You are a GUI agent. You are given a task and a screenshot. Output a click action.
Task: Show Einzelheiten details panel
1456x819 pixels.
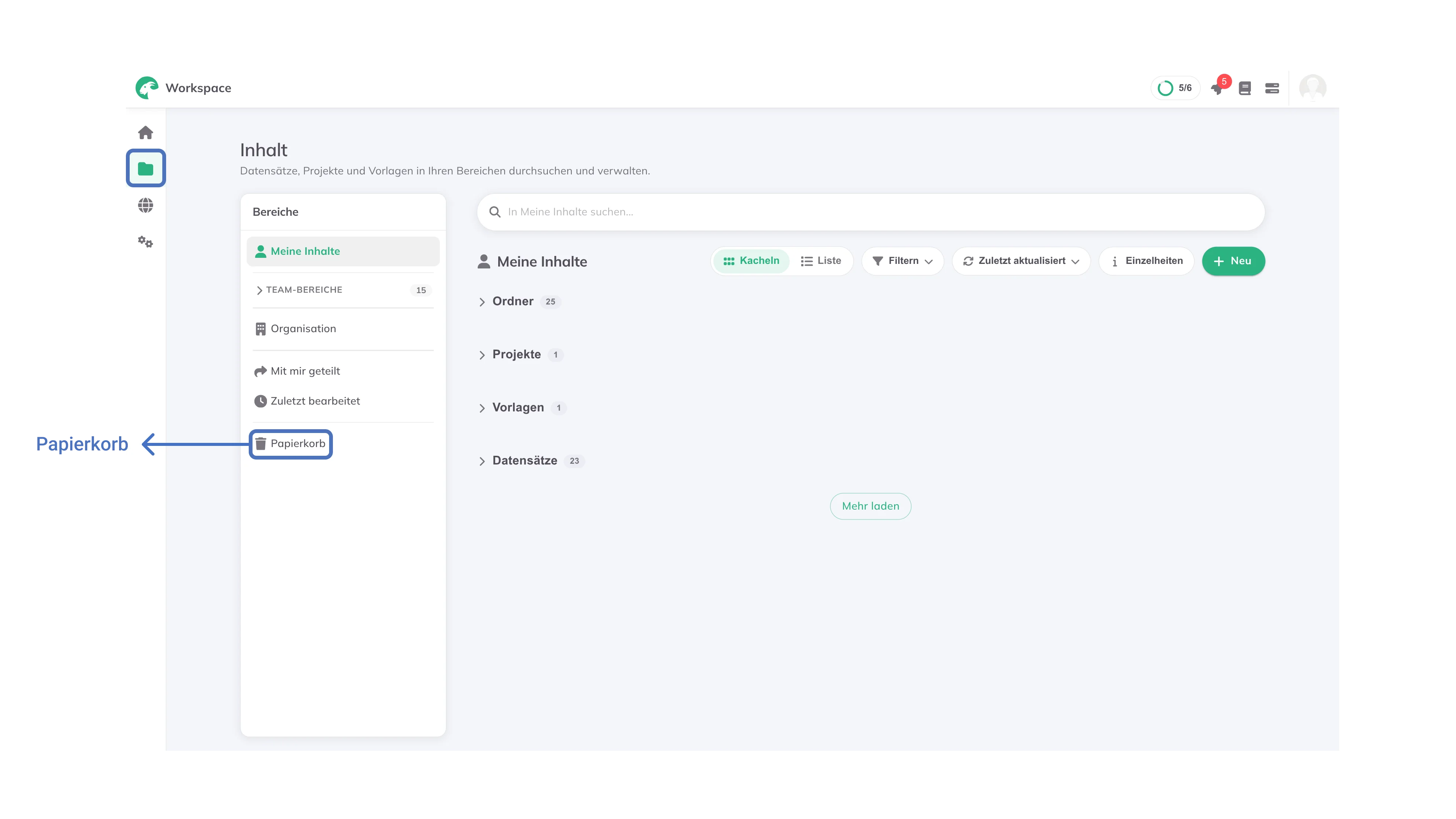point(1146,260)
